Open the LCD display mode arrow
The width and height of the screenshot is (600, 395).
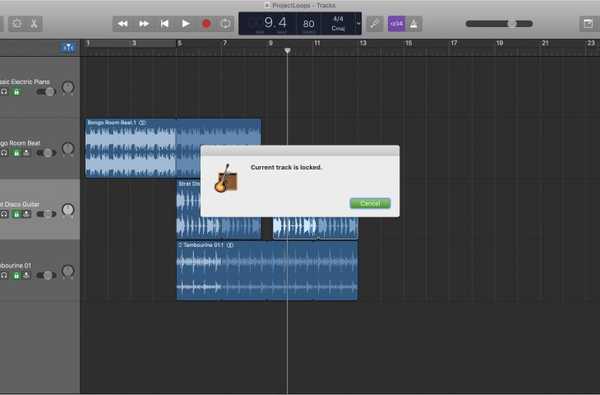point(358,24)
